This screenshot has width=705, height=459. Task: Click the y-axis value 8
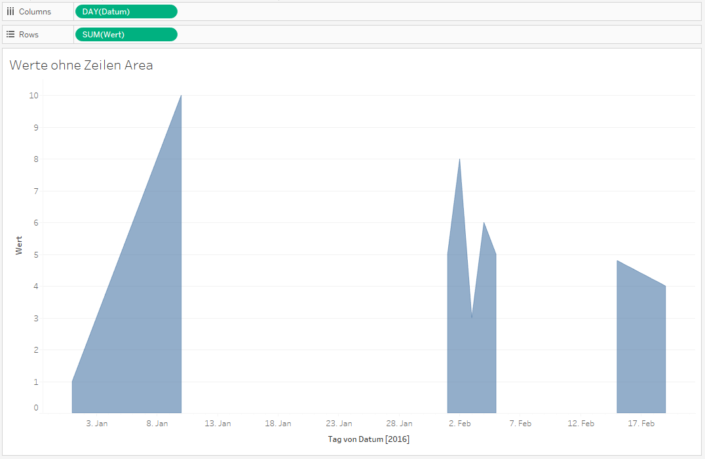36,159
